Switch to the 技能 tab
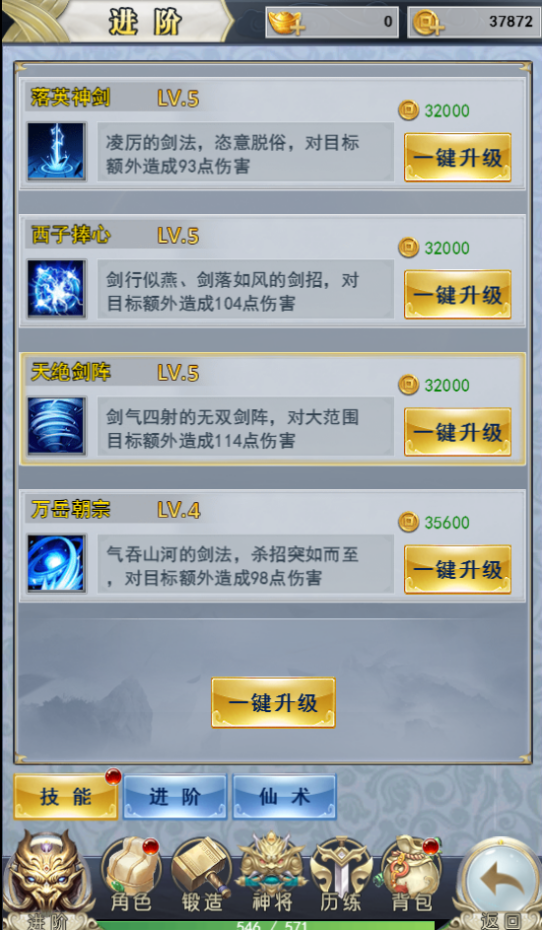This screenshot has height=930, width=543. point(66,797)
